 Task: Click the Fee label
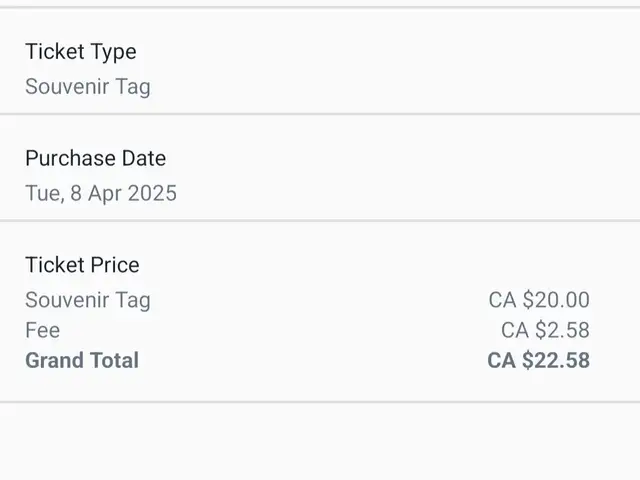pyautogui.click(x=42, y=330)
